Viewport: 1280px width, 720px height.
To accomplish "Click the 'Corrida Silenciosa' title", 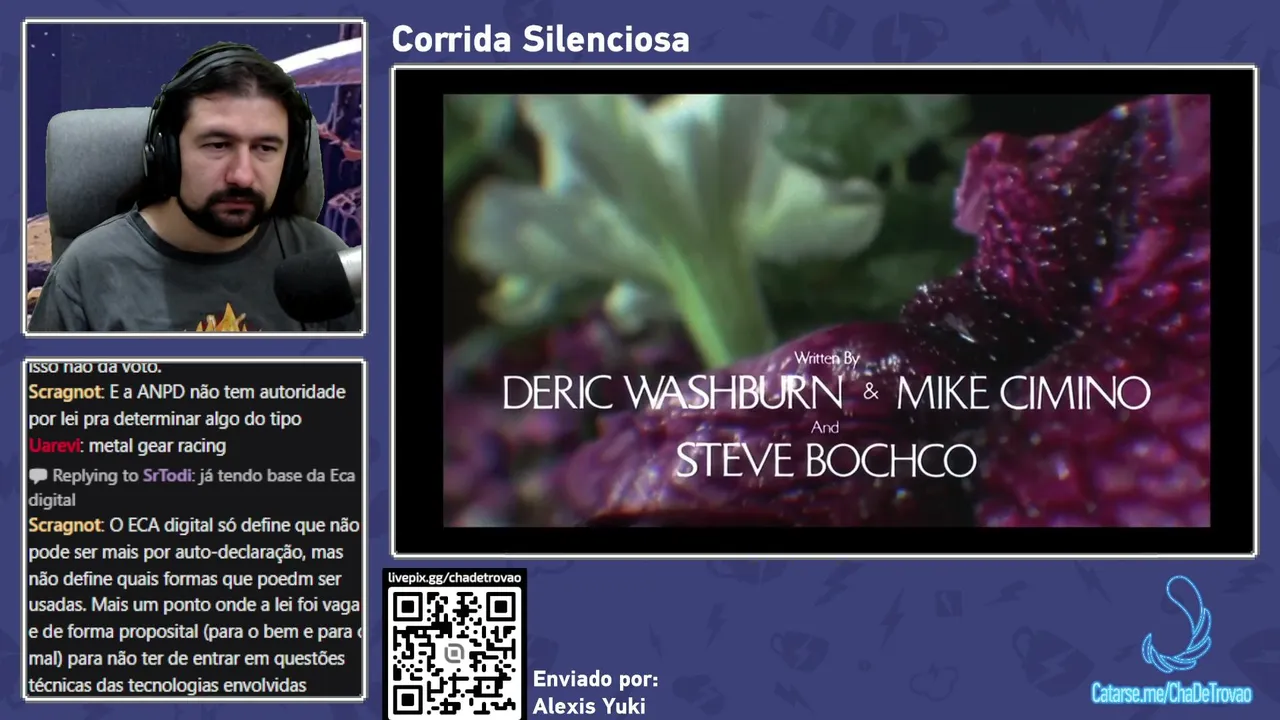I will click(540, 39).
